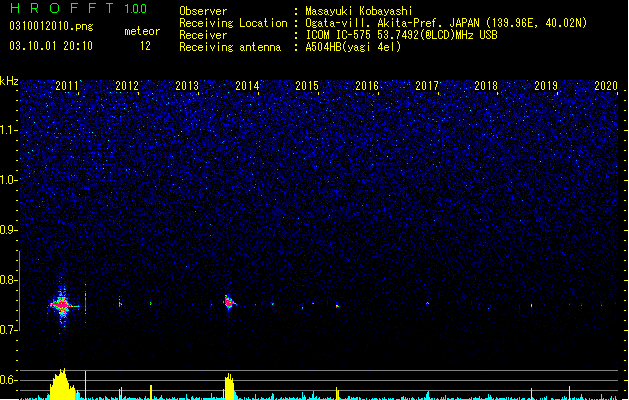Viewport: 629px width, 400px height.
Task: Click the meteor count value 12
Action: pyautogui.click(x=145, y=46)
